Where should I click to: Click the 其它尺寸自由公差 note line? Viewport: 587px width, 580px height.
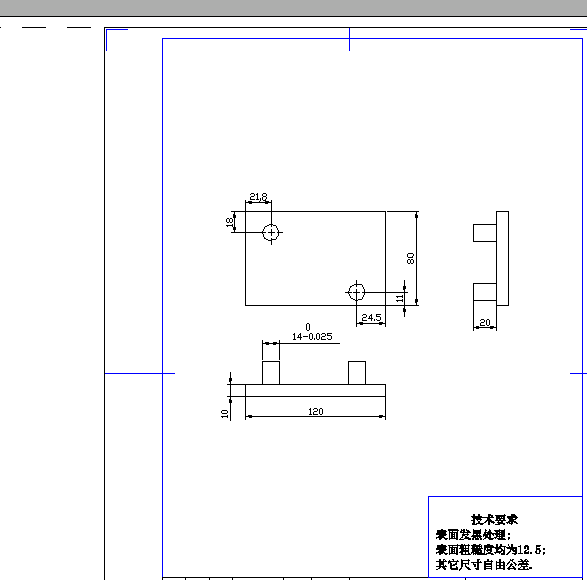[484, 564]
